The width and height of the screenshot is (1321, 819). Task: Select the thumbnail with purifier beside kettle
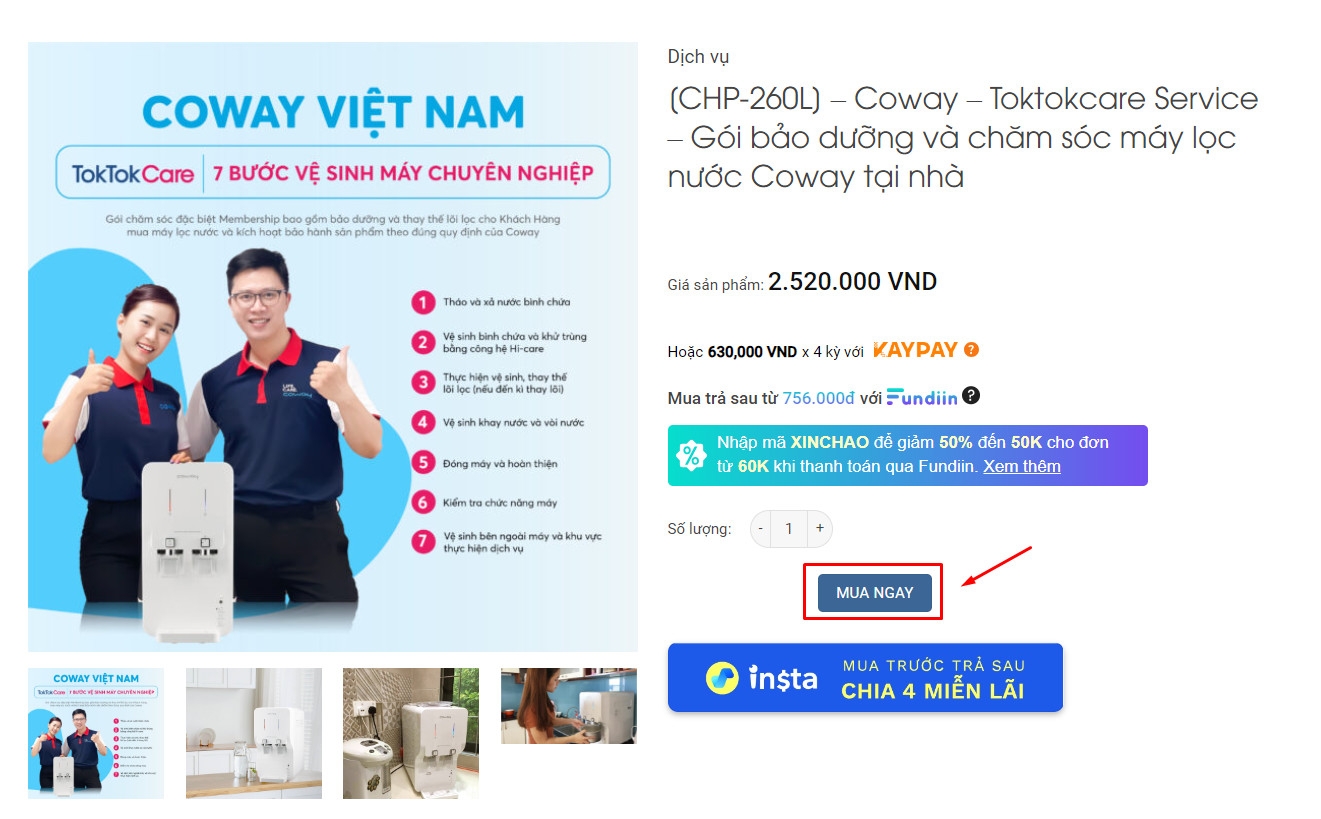tap(411, 733)
